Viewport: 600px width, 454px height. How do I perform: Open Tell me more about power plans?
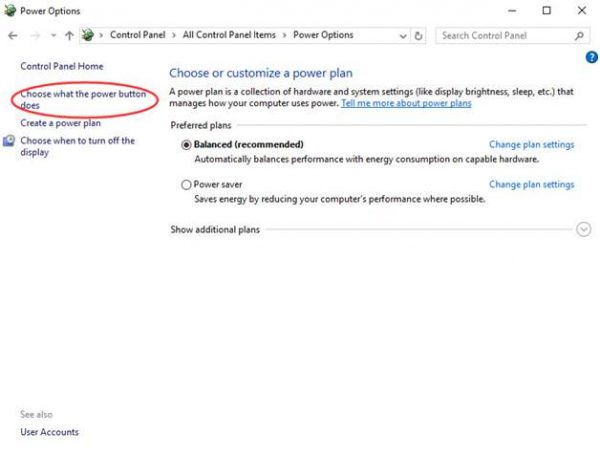[406, 103]
